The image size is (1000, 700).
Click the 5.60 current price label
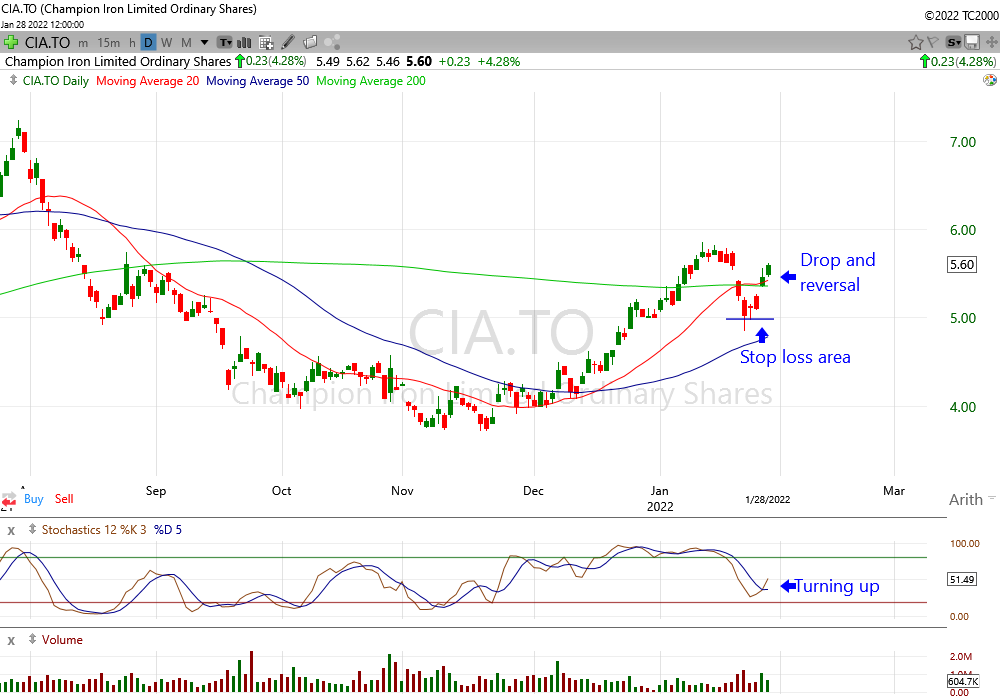962,265
